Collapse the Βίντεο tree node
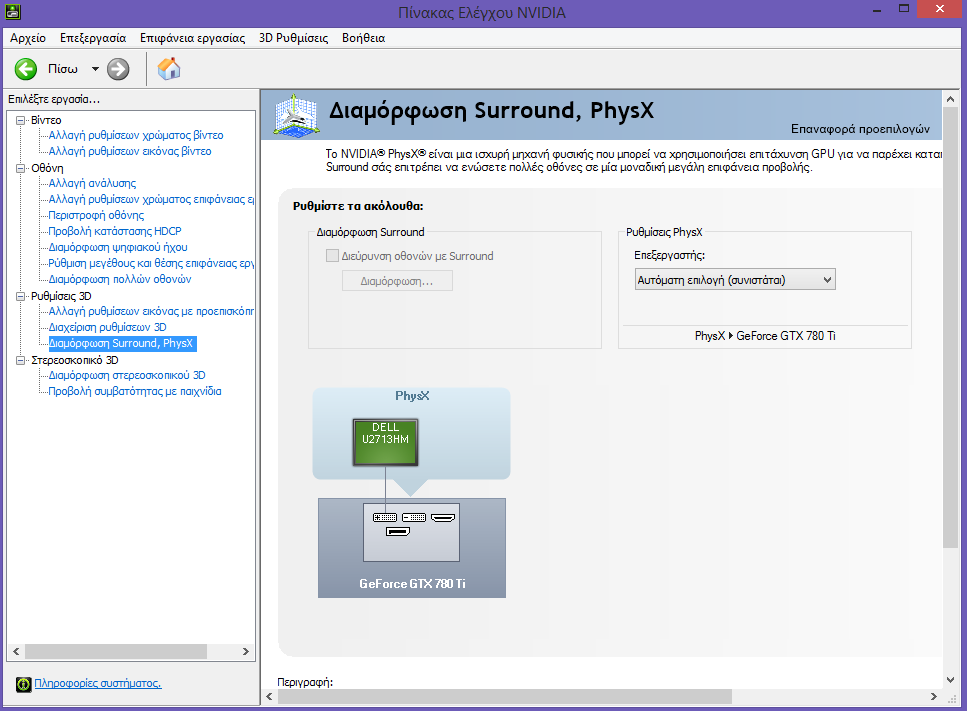This screenshot has height=711, width=967. (x=20, y=120)
